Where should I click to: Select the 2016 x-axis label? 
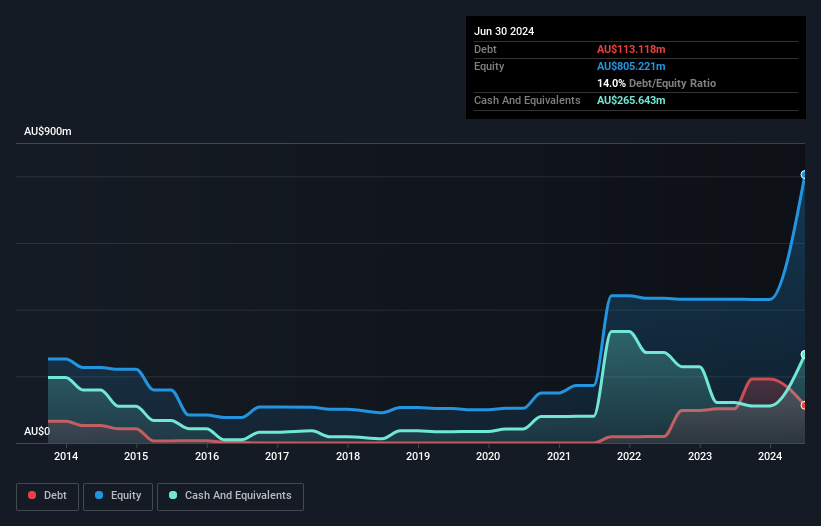click(x=207, y=456)
